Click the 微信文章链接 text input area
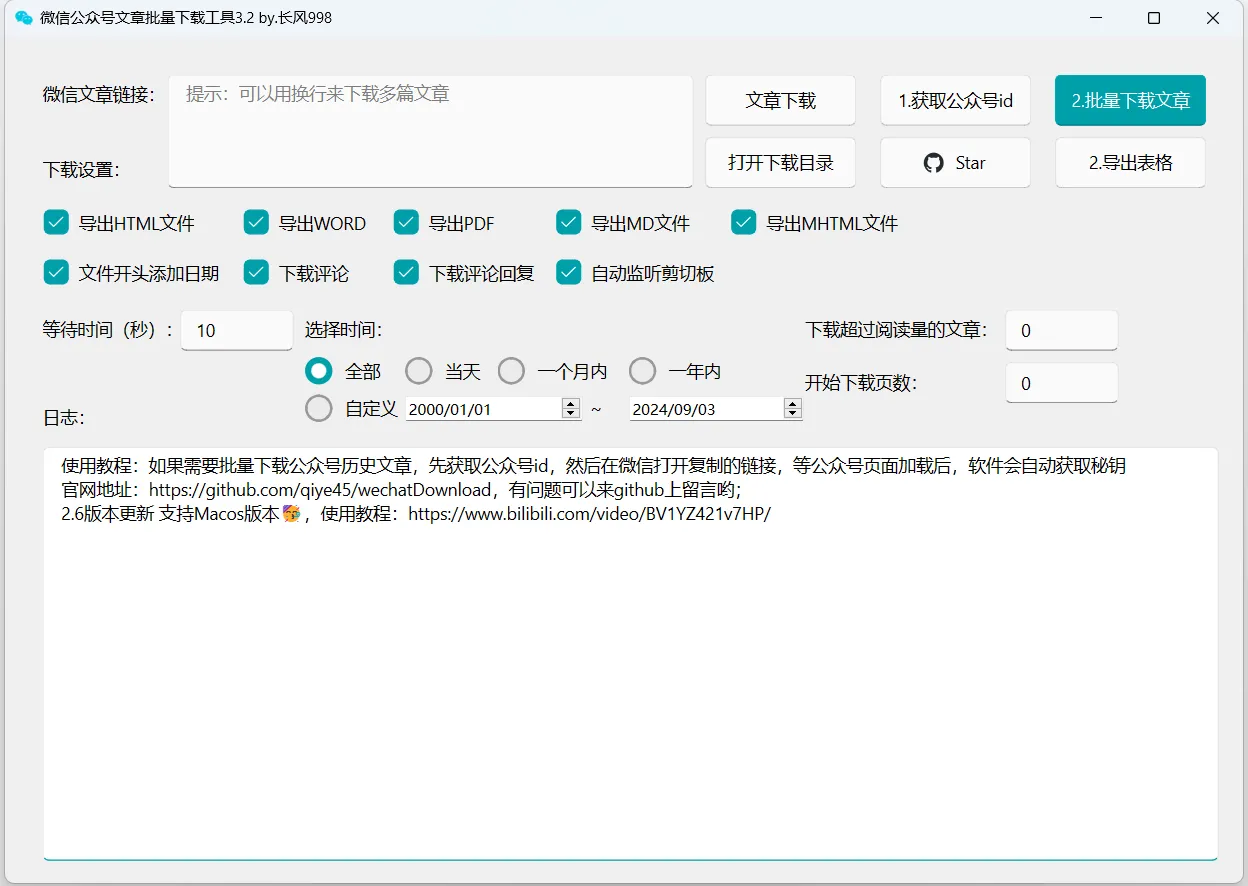The height and width of the screenshot is (886, 1248). 430,131
